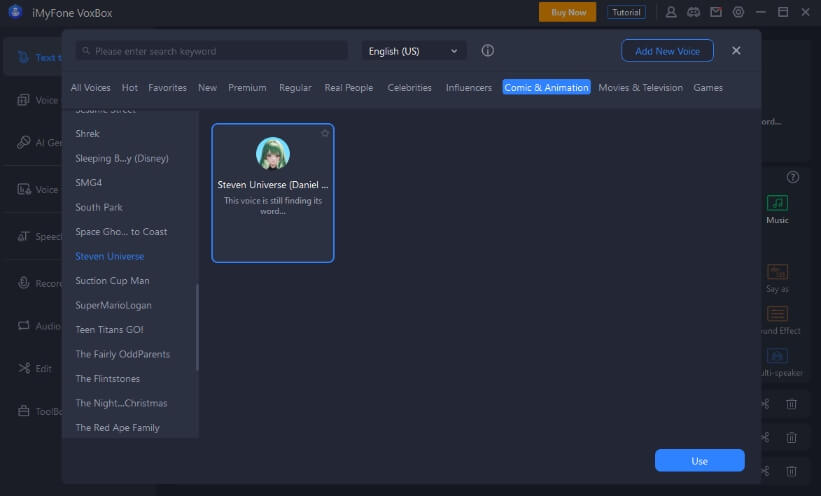Switch to Influencers tab
This screenshot has width=821, height=496.
469,87
